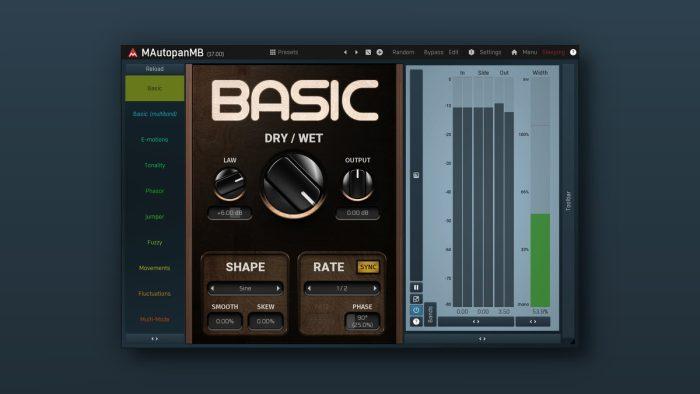Viewport: 700px width, 394px height.
Task: Click small icon on the vertical meter strip
Action: [416, 175]
